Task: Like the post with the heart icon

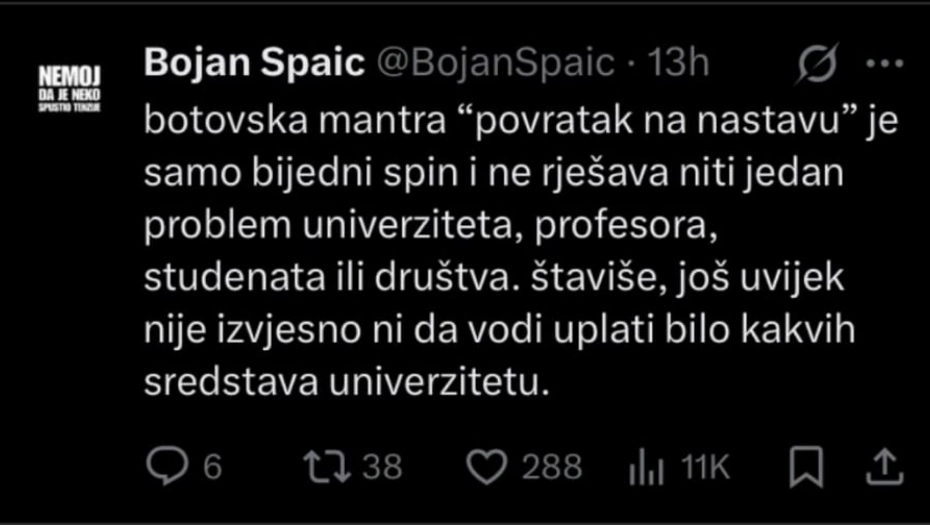Action: pyautogui.click(x=487, y=467)
